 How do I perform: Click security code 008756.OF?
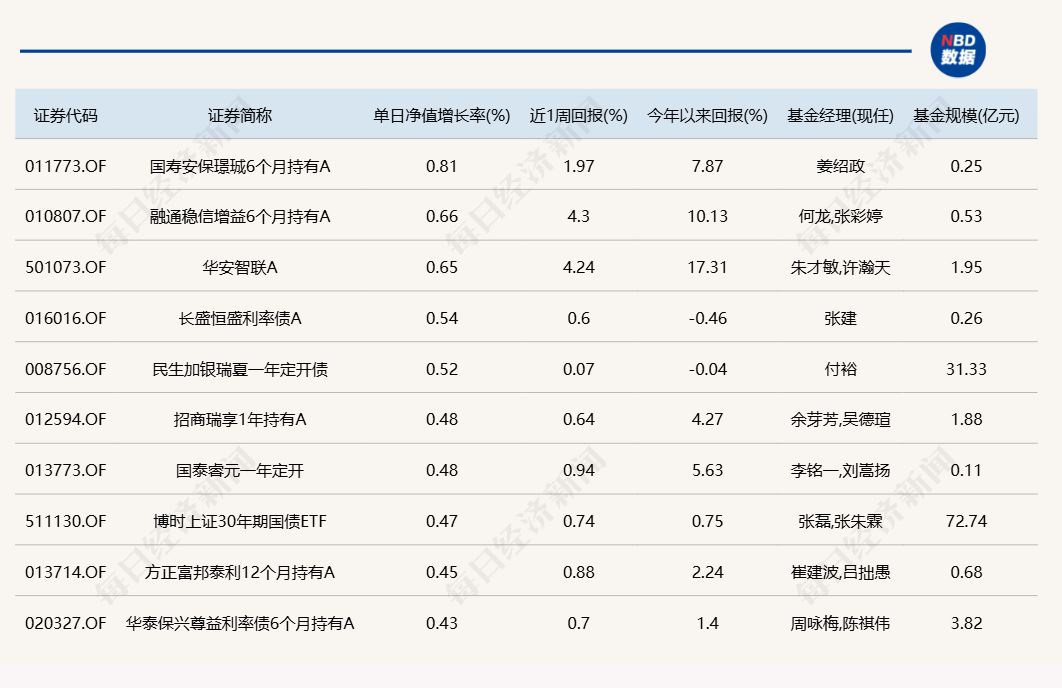coord(66,369)
